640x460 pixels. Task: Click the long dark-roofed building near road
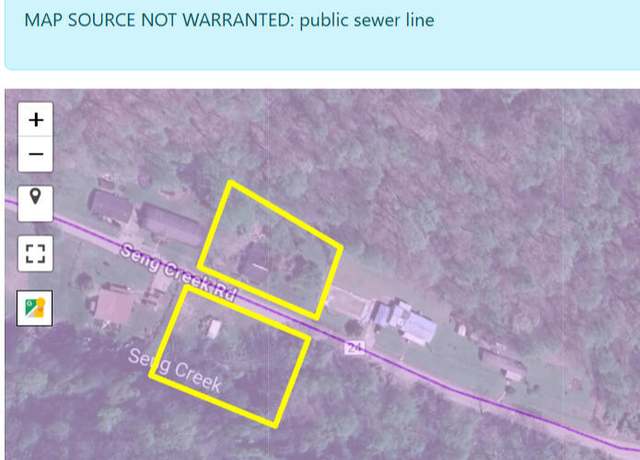coord(169,225)
